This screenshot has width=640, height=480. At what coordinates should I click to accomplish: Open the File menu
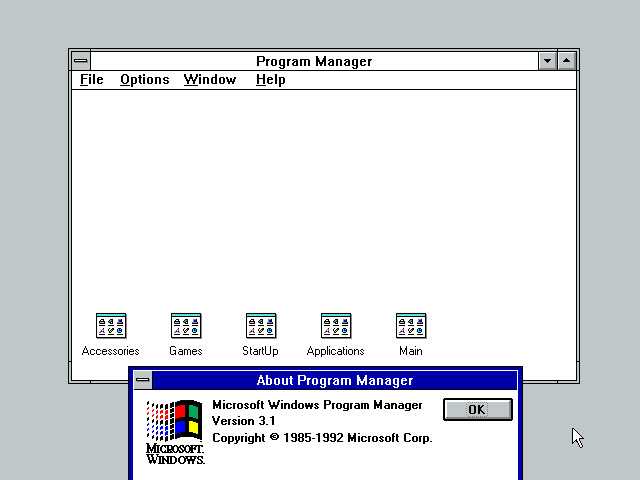[92, 80]
